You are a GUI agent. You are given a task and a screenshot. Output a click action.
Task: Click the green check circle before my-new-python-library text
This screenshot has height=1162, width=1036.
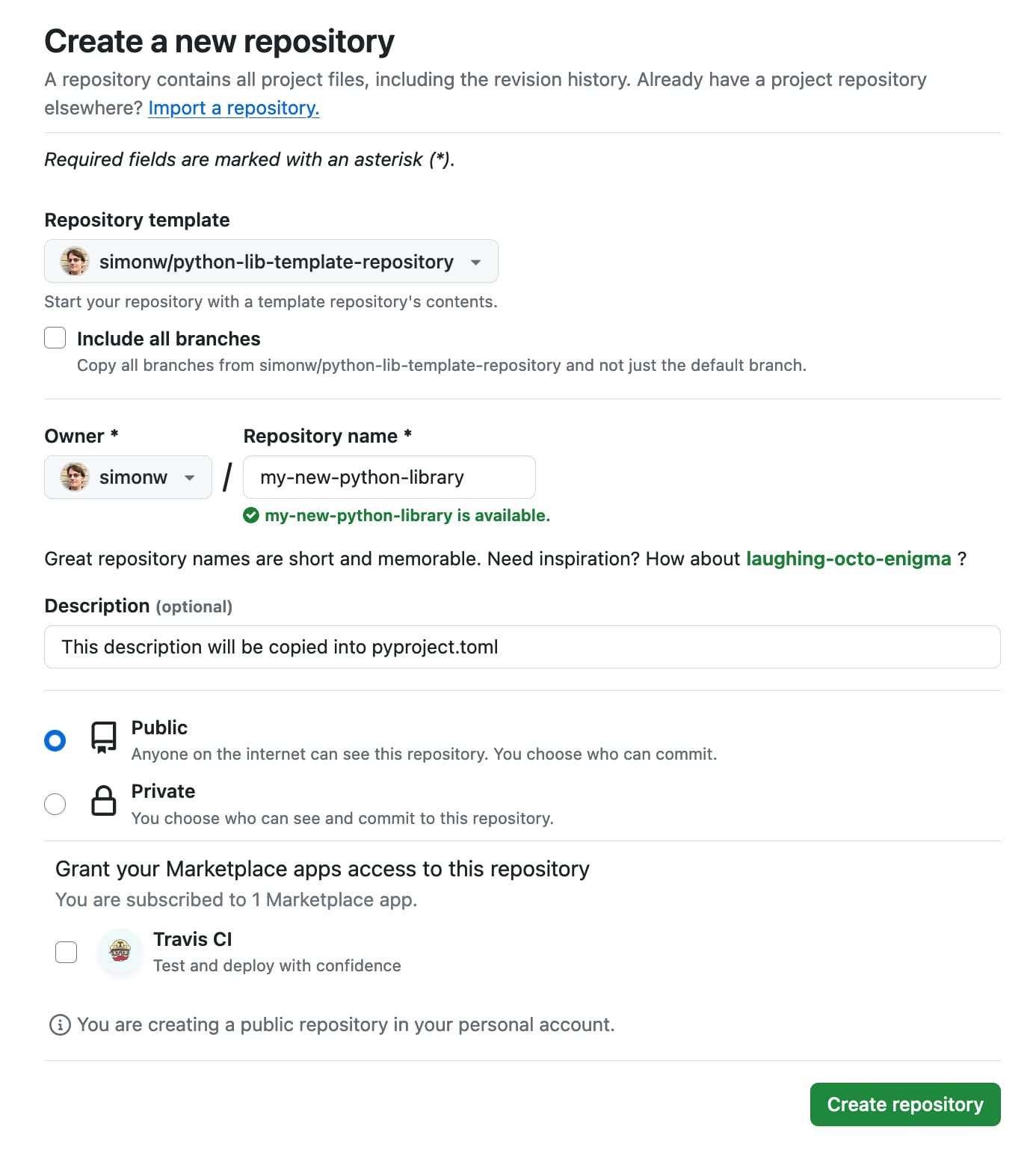(252, 515)
